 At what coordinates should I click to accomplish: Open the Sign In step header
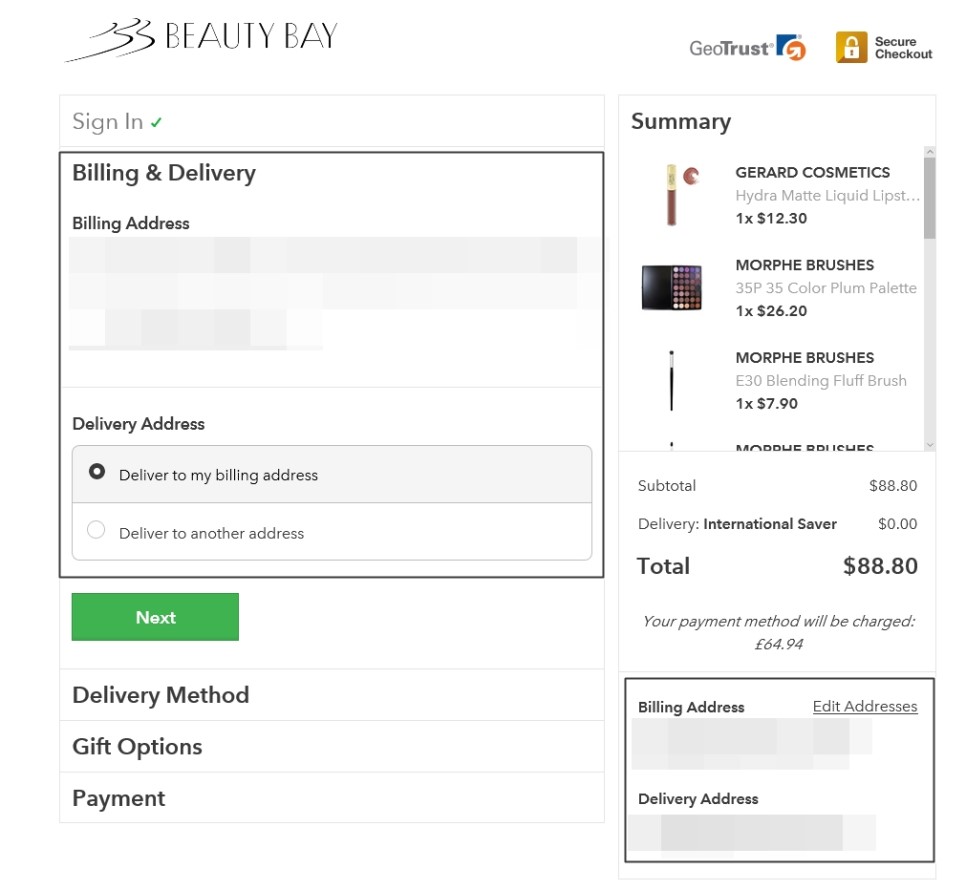tap(332, 121)
